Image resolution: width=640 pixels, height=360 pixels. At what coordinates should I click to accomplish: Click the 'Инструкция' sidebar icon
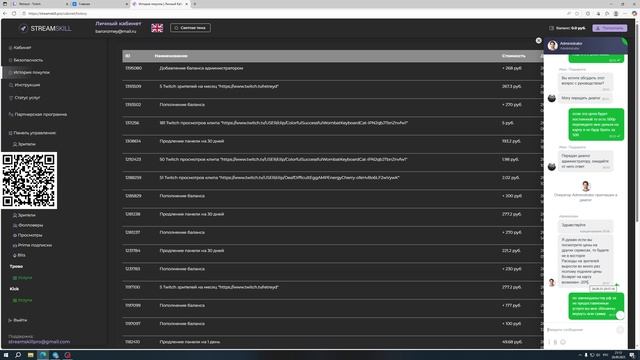tap(11, 85)
